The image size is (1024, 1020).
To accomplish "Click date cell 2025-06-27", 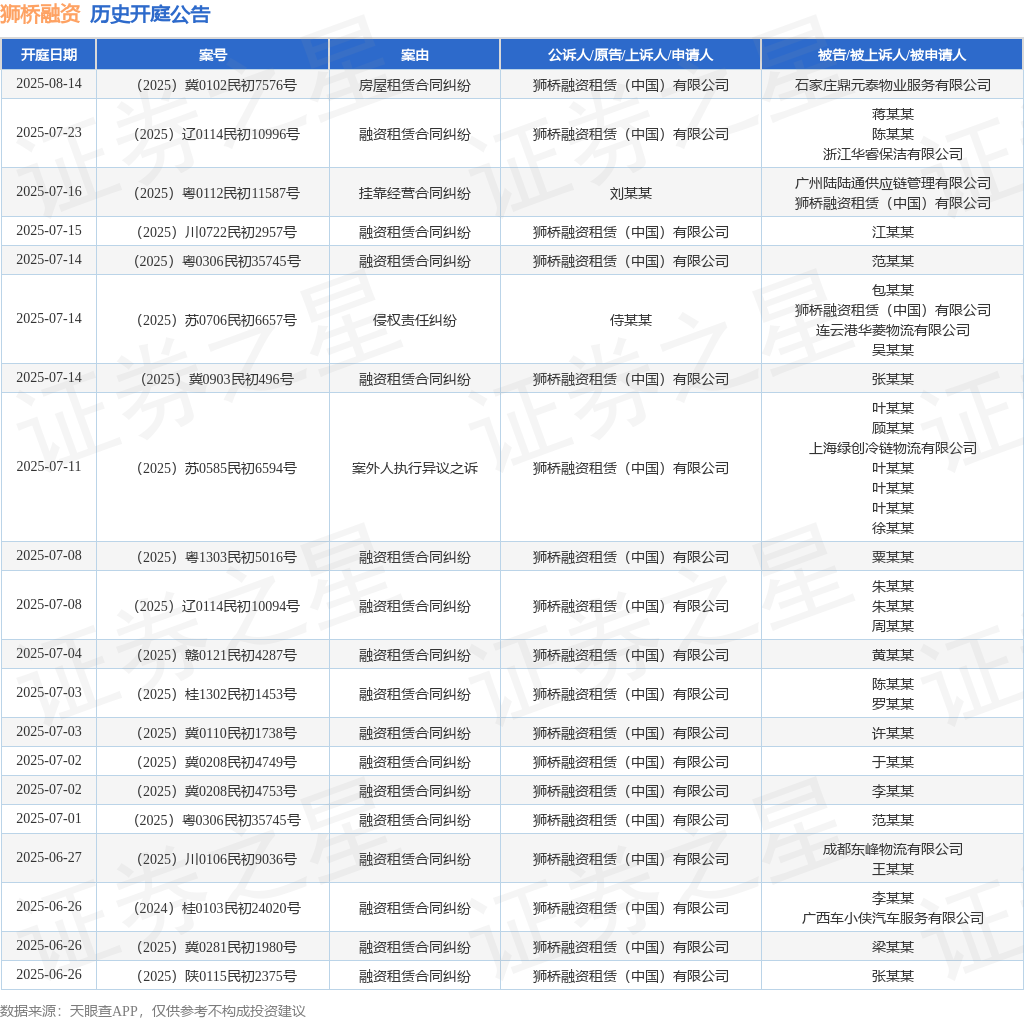I will click(x=49, y=857).
